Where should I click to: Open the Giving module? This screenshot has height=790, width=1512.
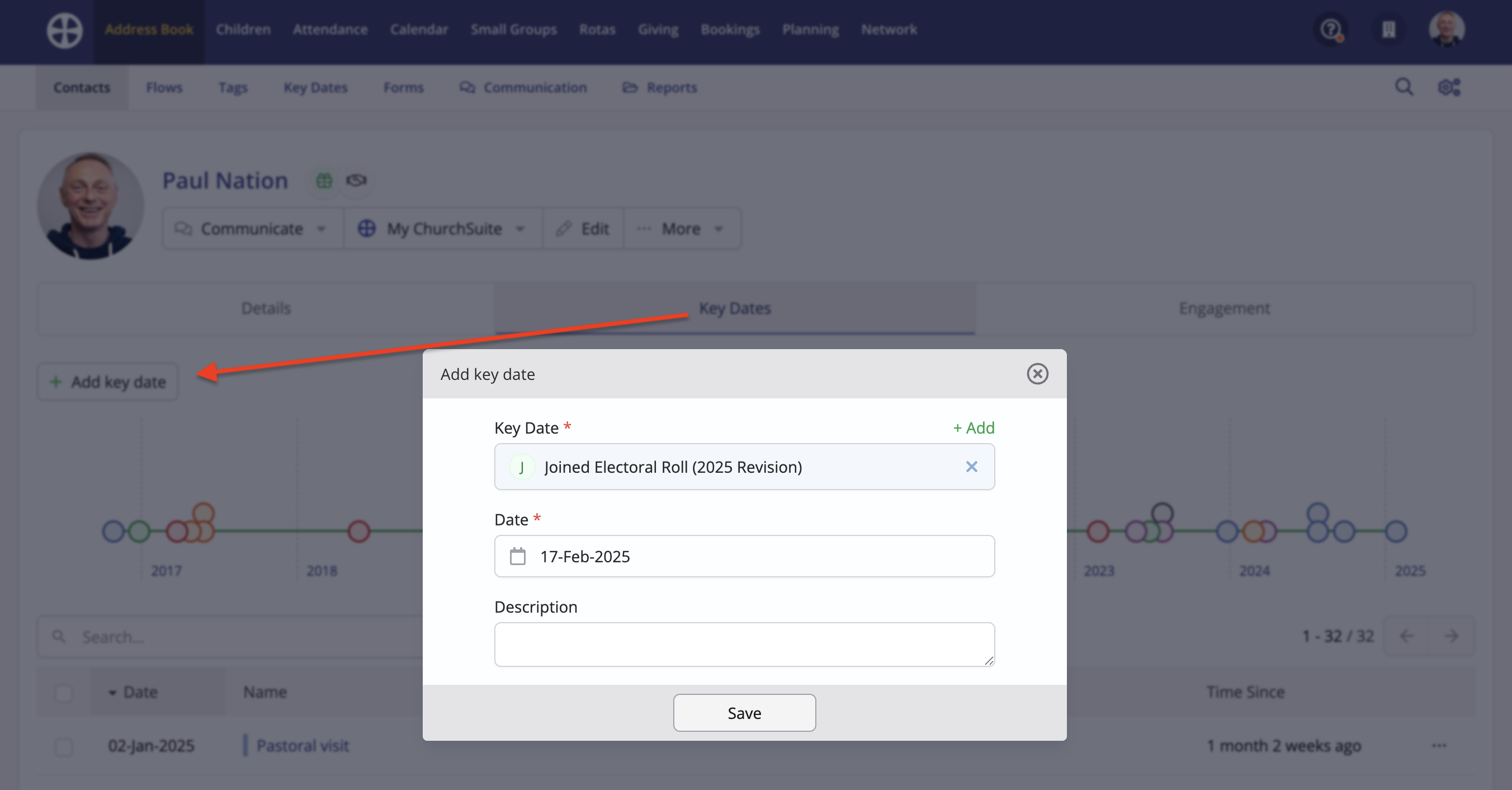pyautogui.click(x=658, y=29)
